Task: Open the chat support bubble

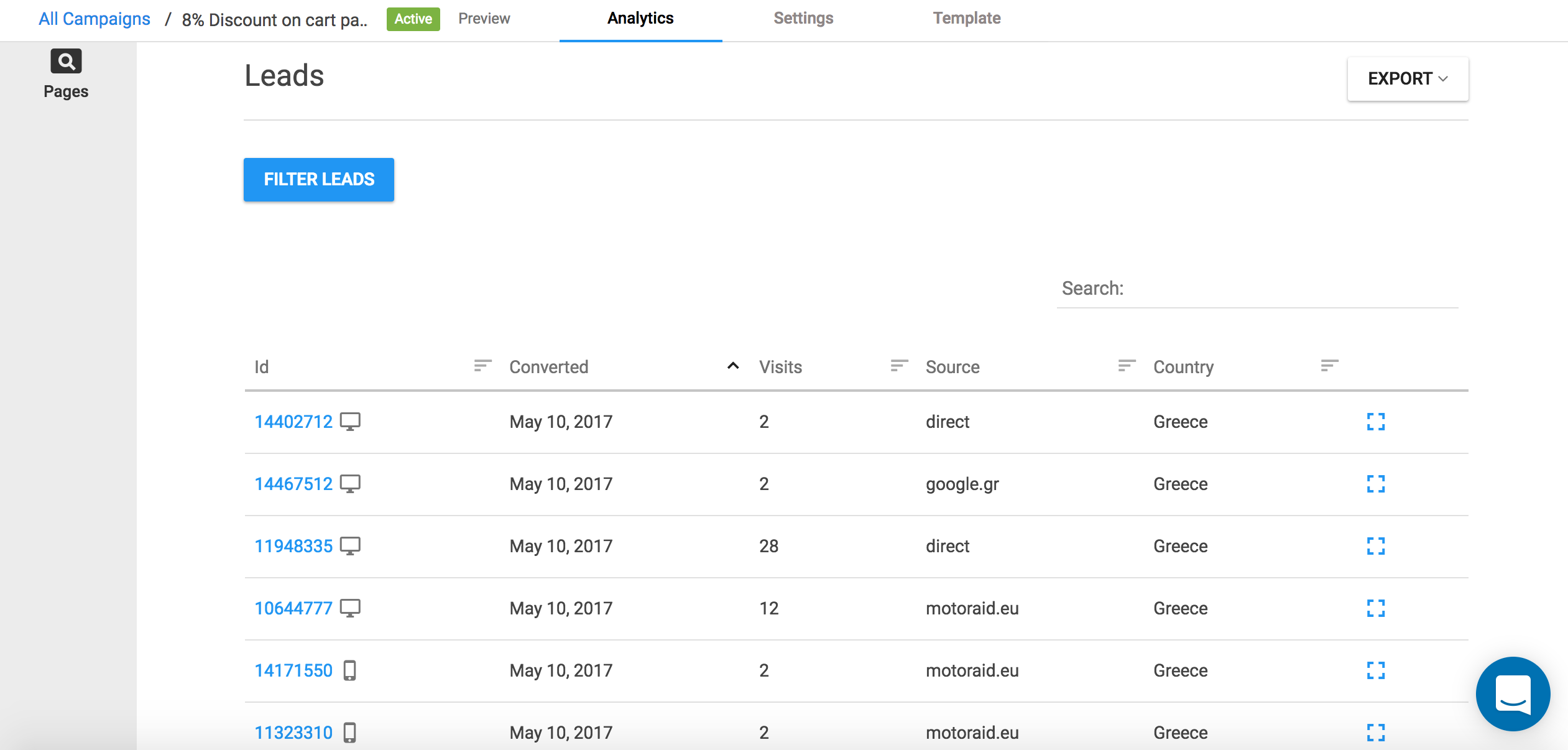Action: coord(1512,693)
